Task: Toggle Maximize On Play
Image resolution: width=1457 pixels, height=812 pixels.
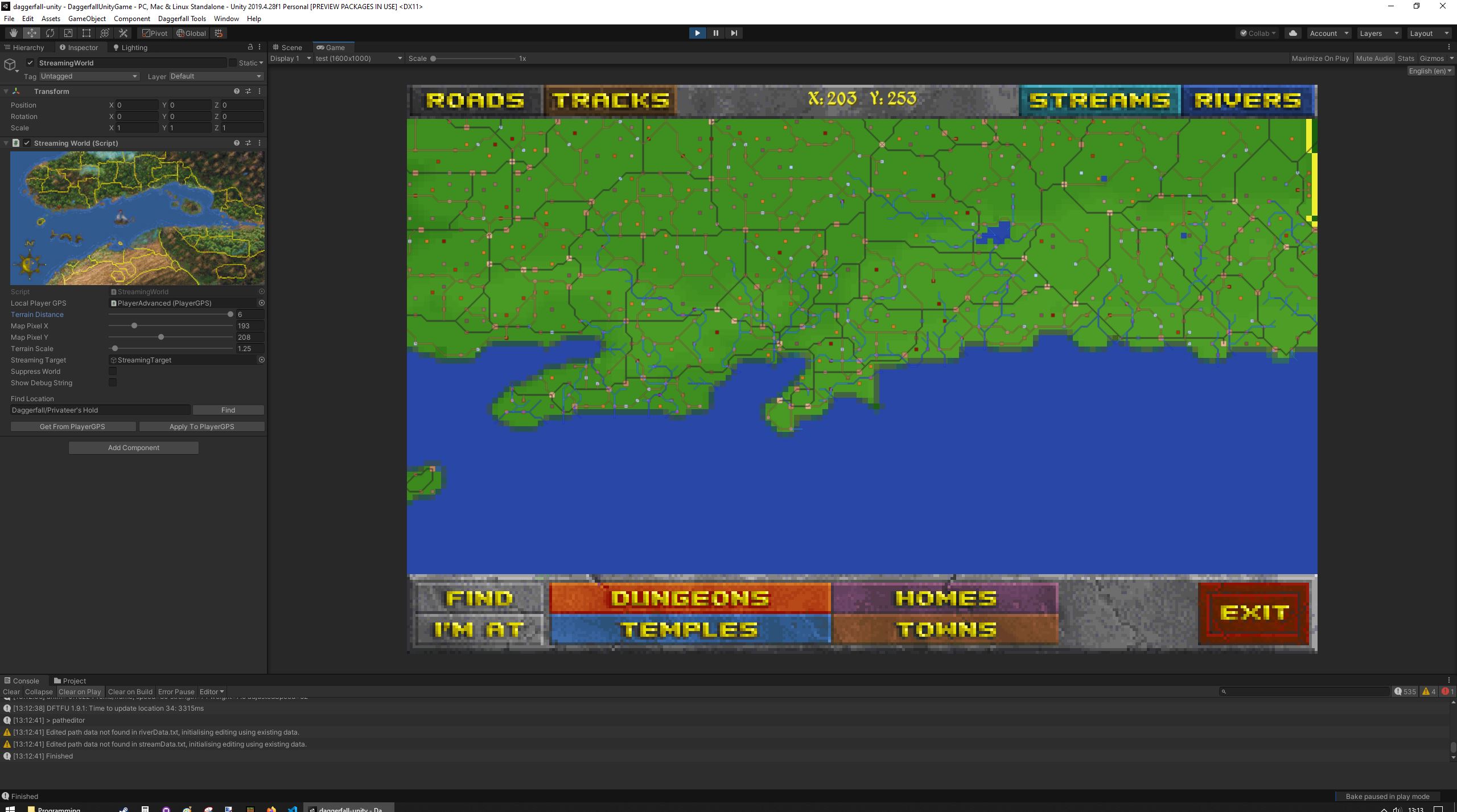Action: (x=1320, y=58)
